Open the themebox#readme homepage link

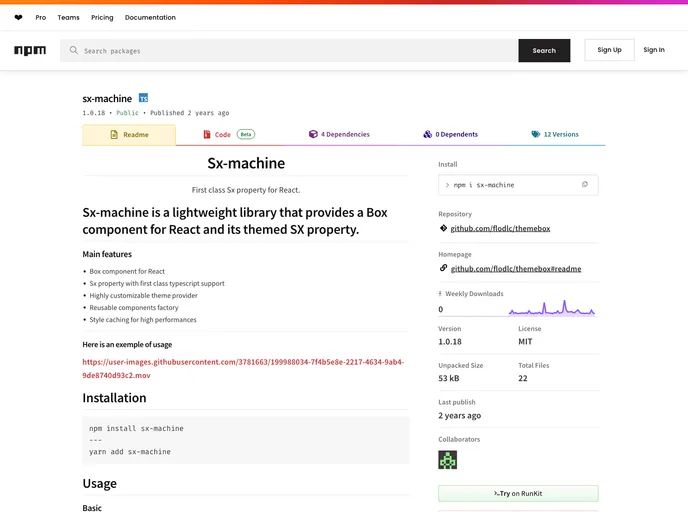click(x=516, y=269)
